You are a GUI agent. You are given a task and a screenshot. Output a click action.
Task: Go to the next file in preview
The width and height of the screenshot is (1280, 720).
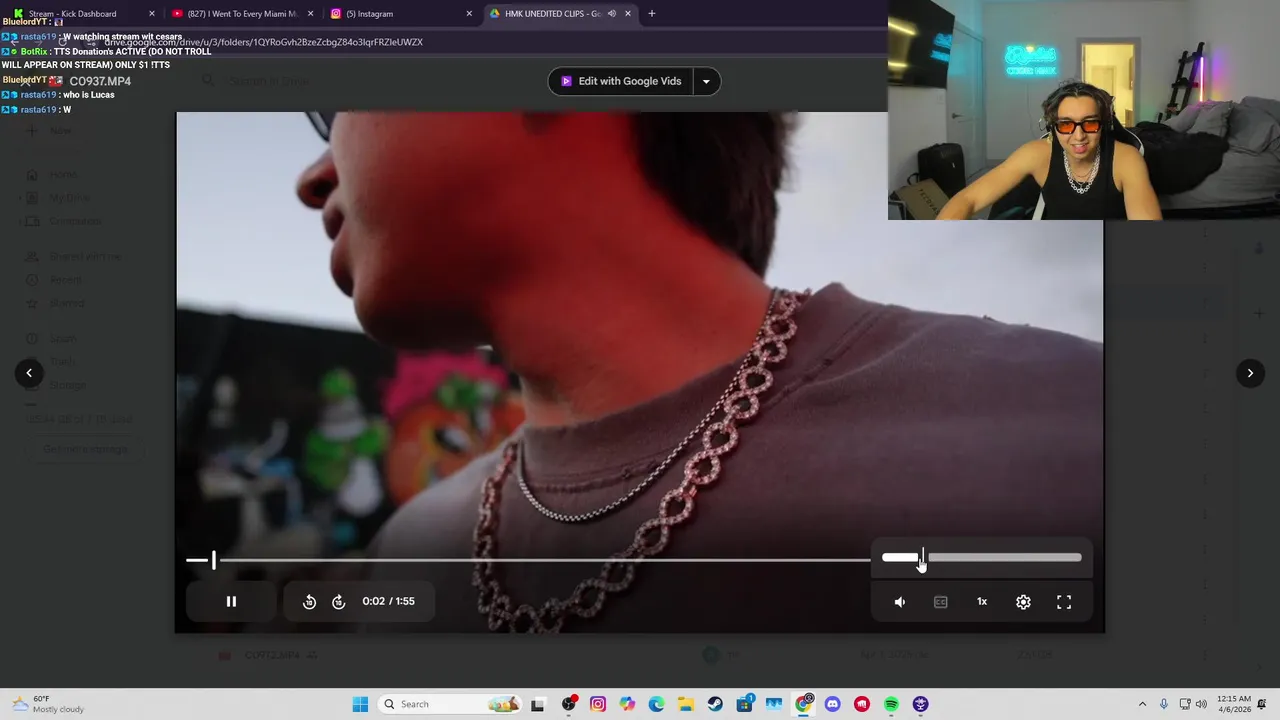(x=1250, y=373)
